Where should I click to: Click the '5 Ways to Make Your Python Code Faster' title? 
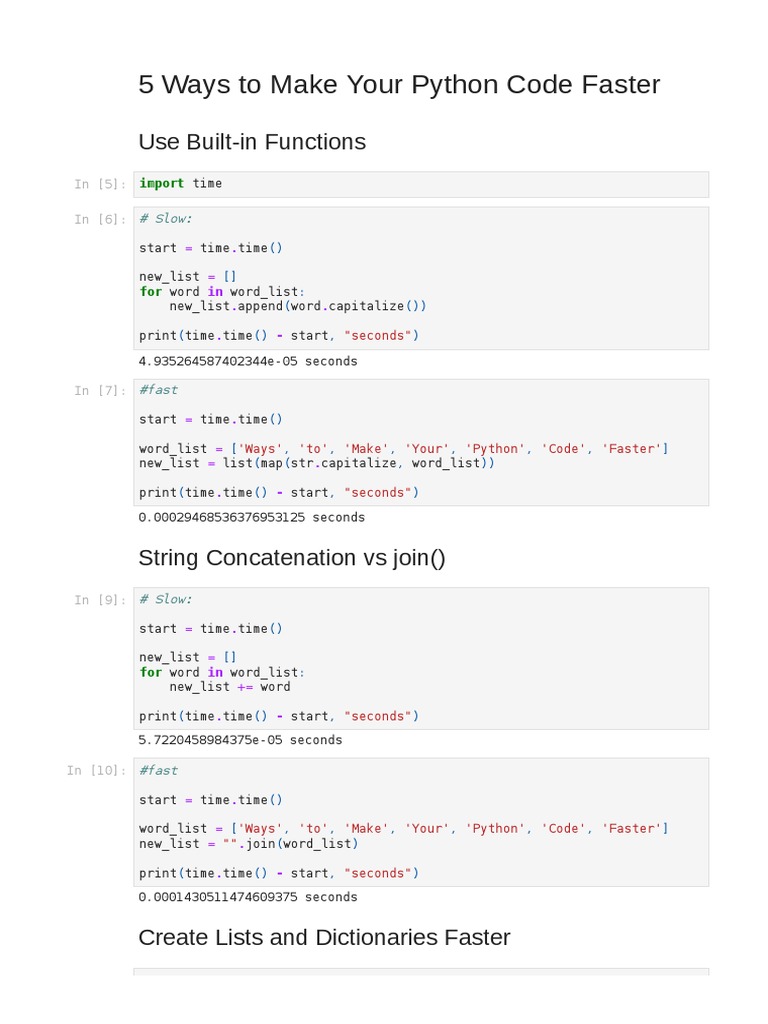tap(399, 85)
